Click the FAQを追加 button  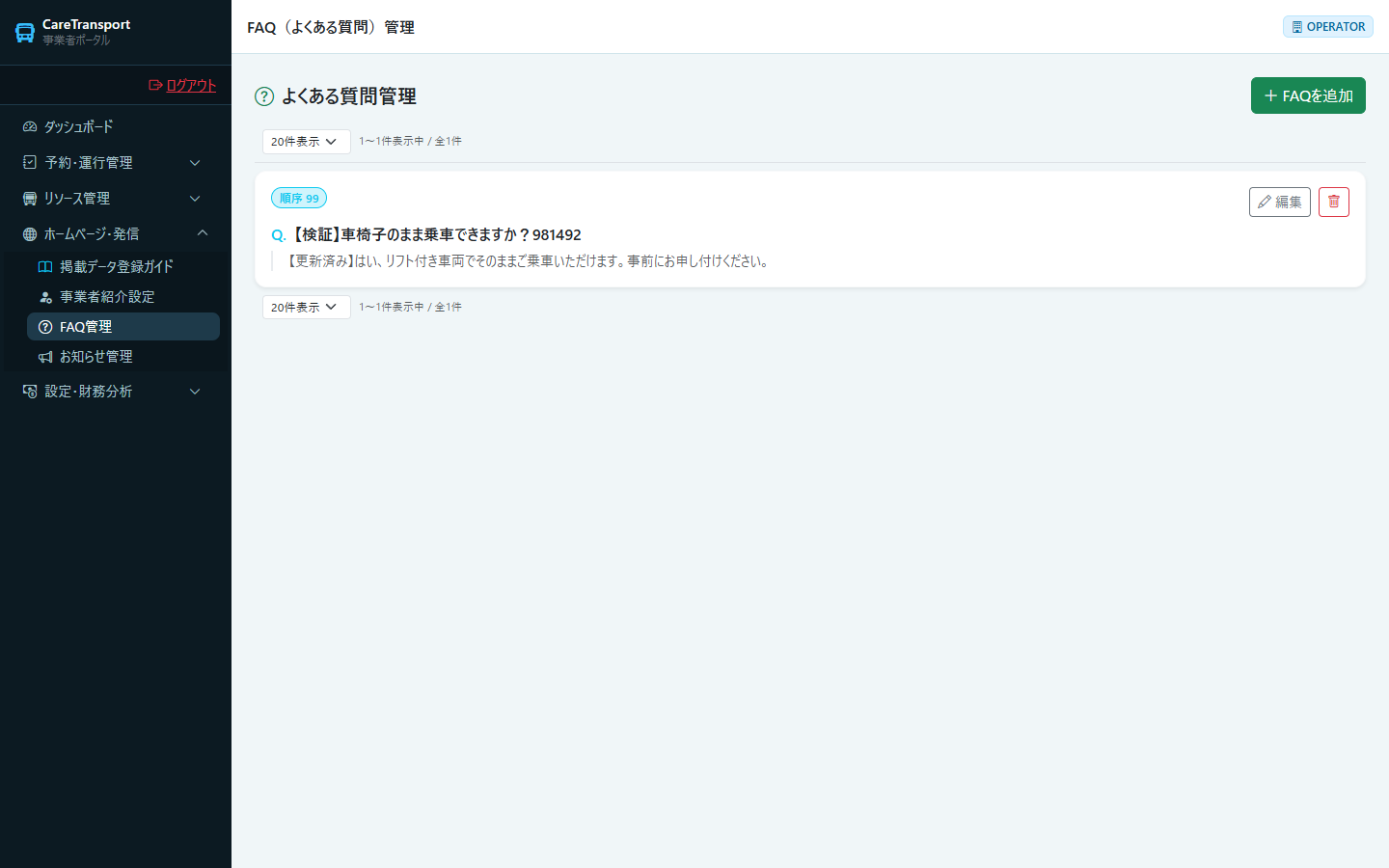[1308, 95]
